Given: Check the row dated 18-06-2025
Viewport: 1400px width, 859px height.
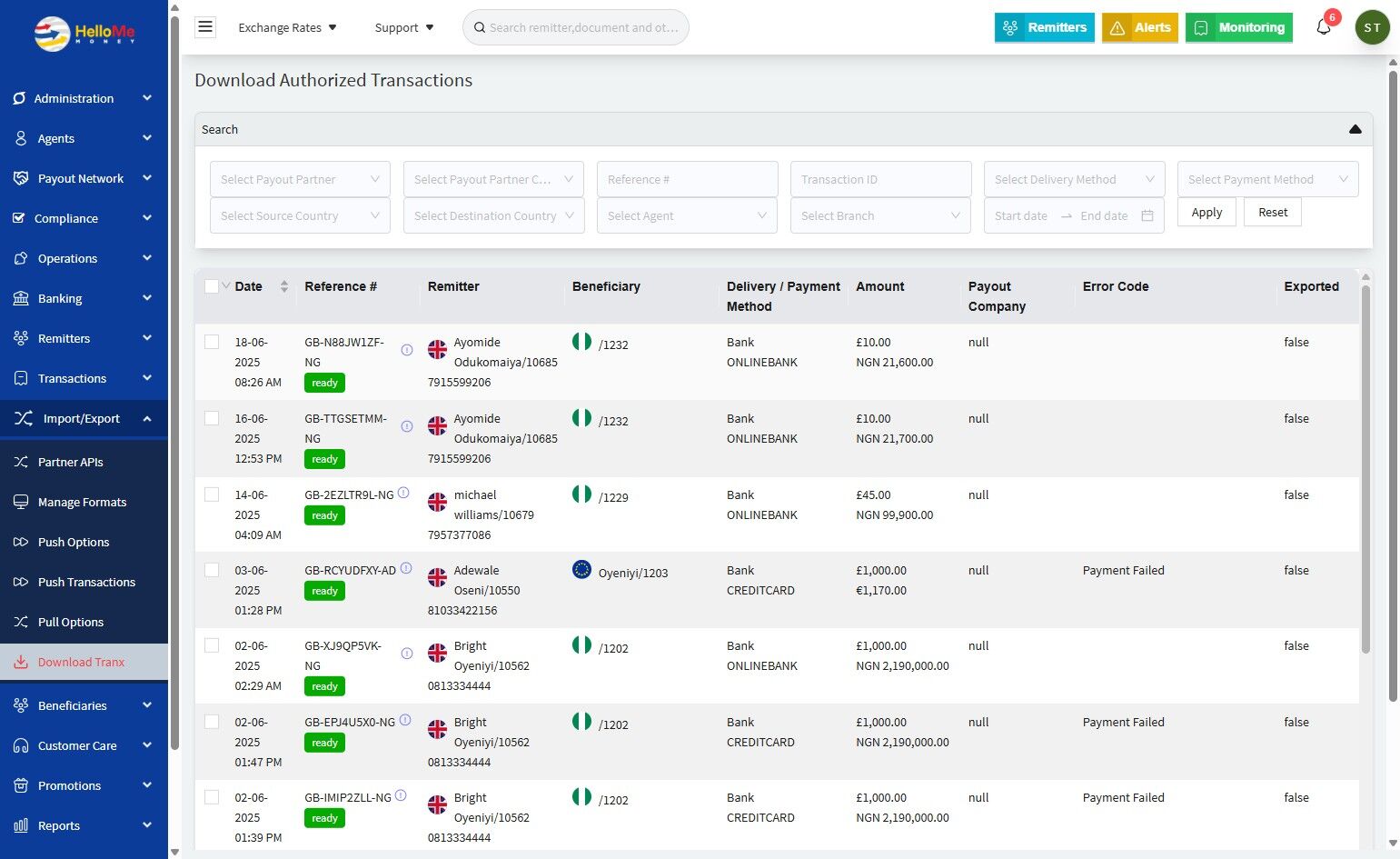Looking at the screenshot, I should 212,342.
